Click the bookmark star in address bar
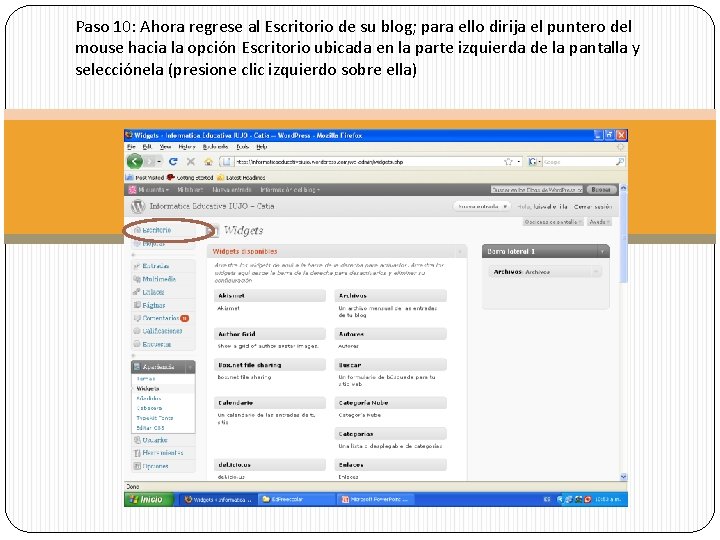720x540 pixels. point(508,162)
